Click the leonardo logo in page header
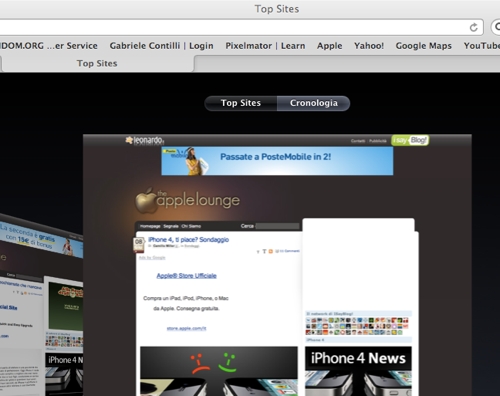This screenshot has width=500, height=396. 145,140
